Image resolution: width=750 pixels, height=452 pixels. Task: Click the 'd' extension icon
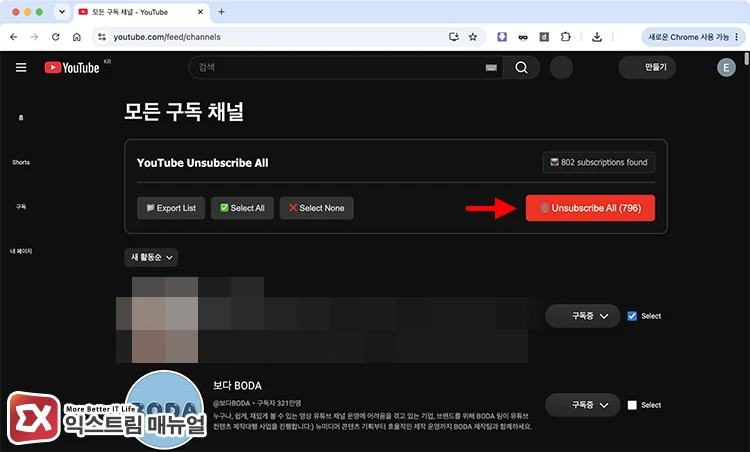point(544,37)
